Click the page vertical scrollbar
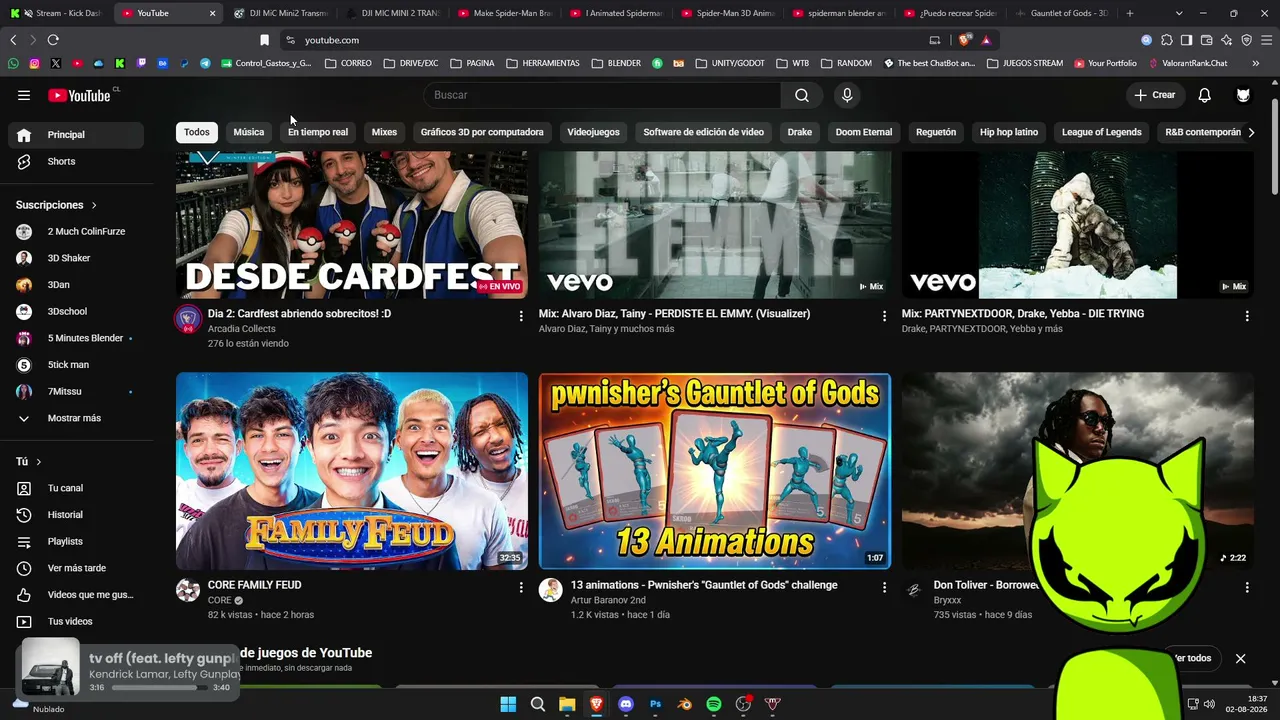1280x720 pixels. (1274, 147)
